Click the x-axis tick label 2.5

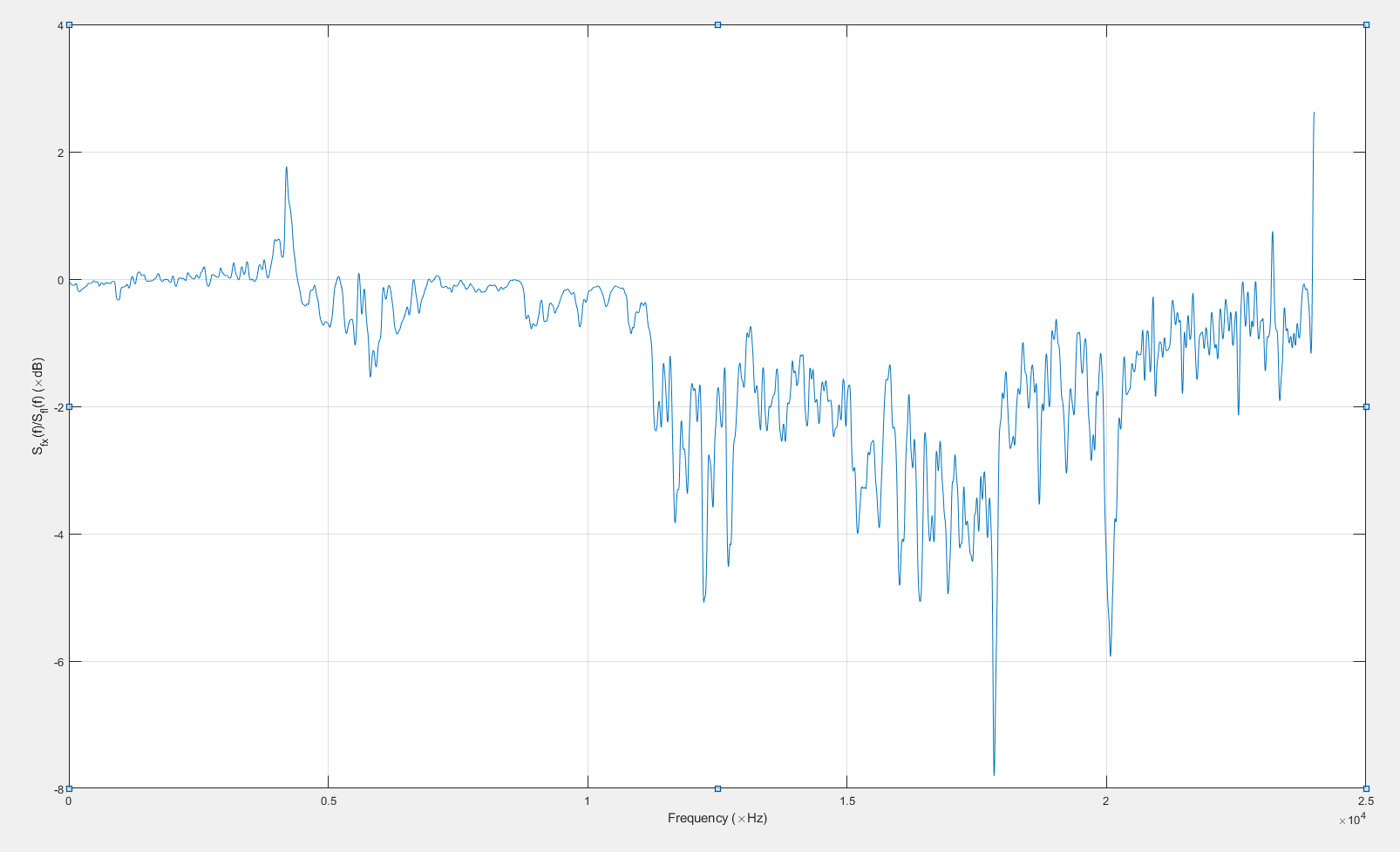click(1365, 801)
